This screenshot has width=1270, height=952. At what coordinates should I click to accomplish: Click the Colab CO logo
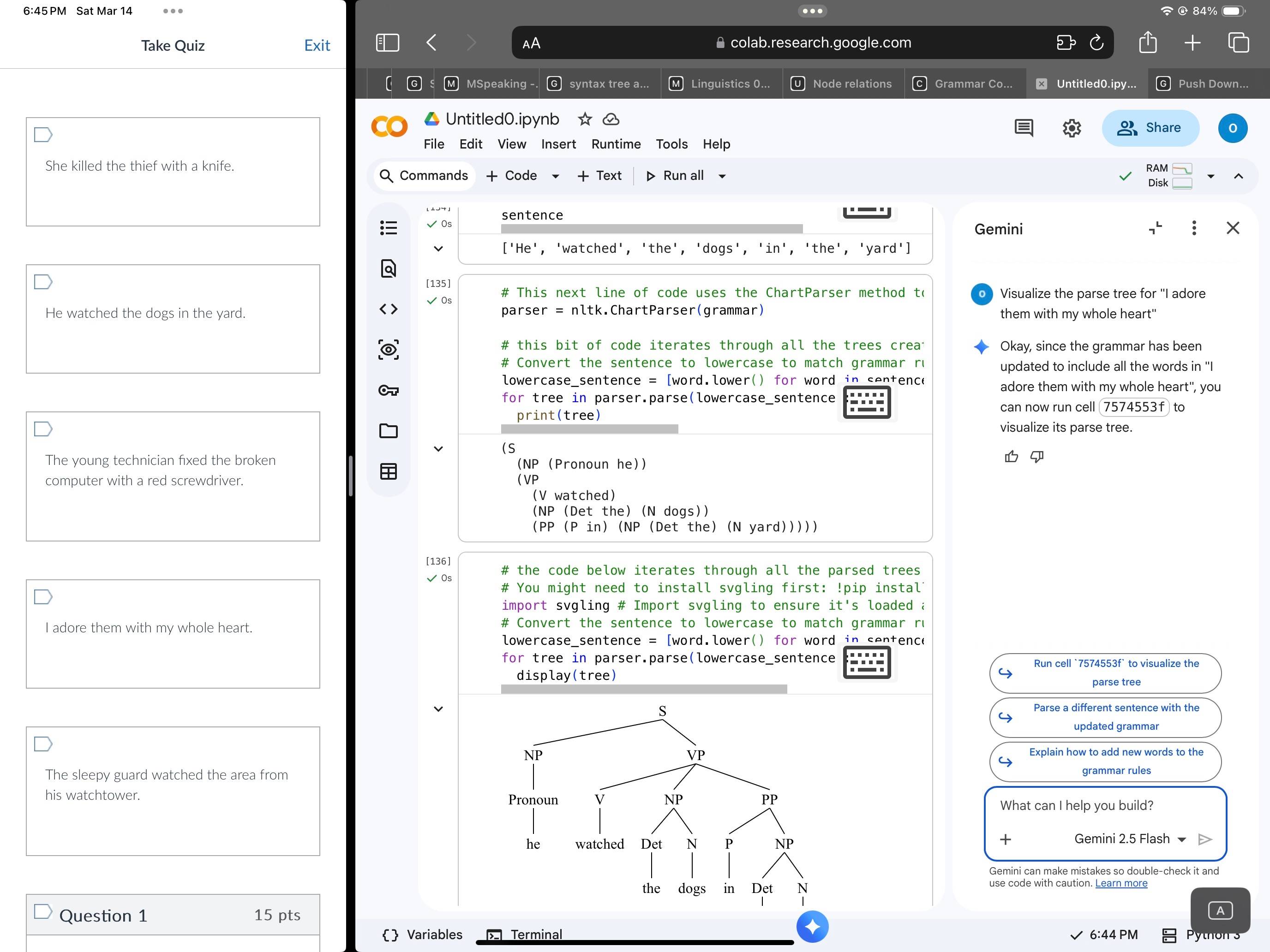389,126
